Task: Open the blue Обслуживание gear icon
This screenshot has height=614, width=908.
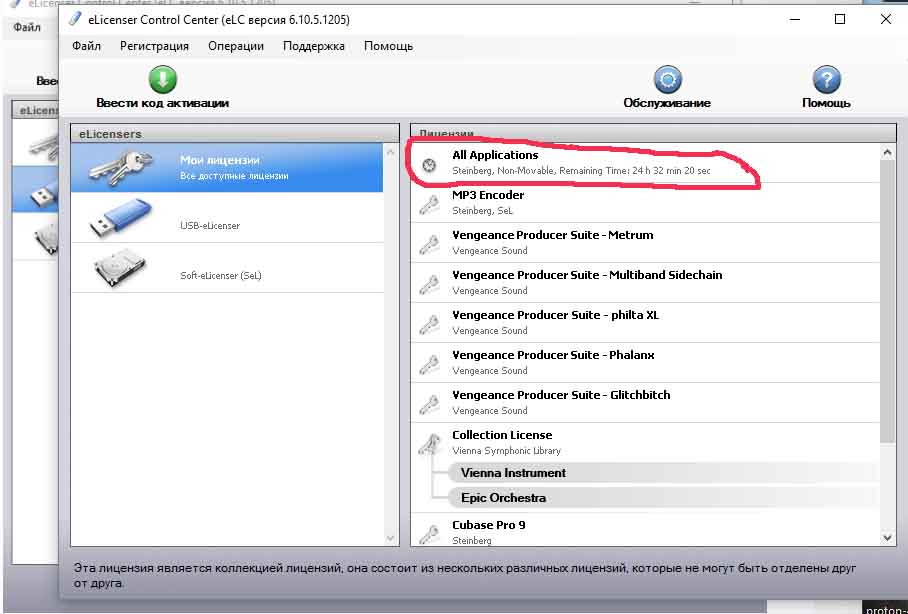Action: pyautogui.click(x=668, y=79)
